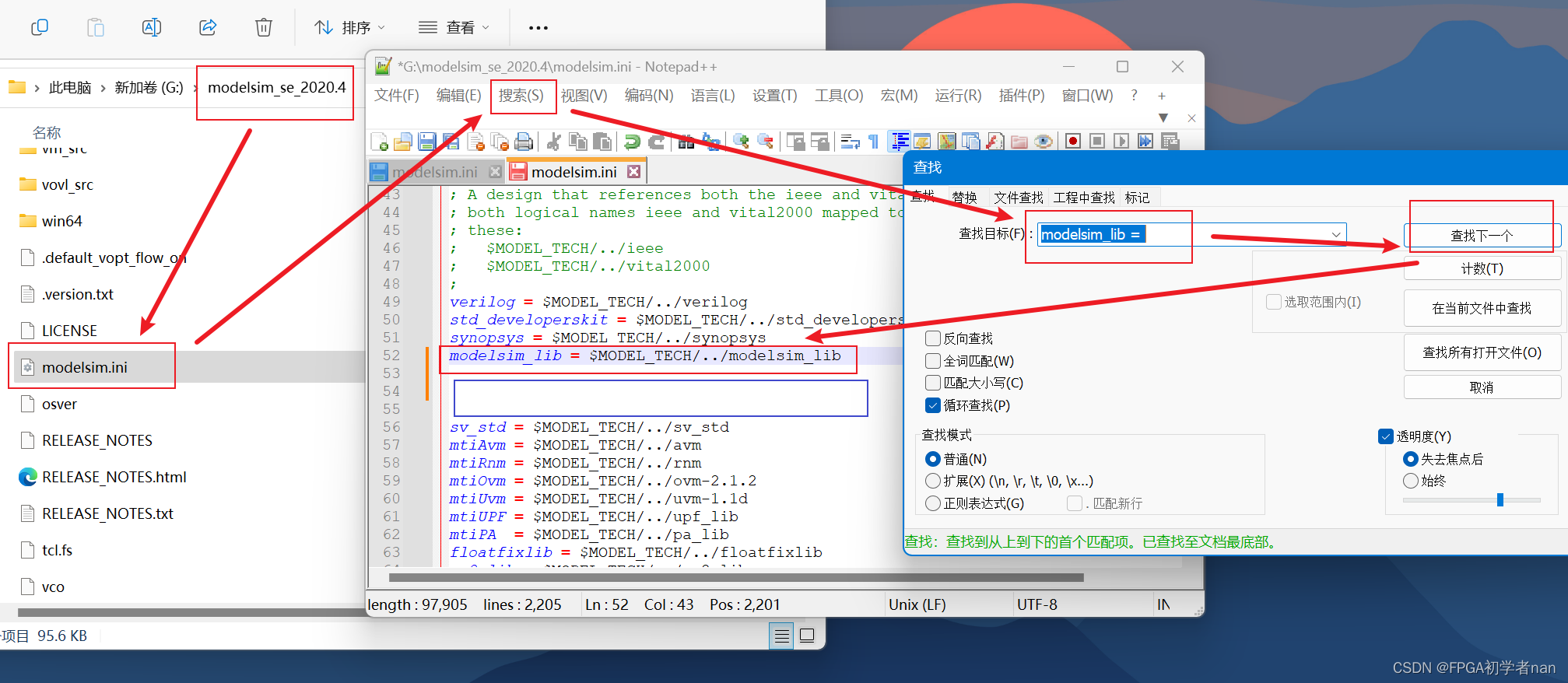Click the Notepad++ horizontal scrollbar
Viewport: 1568px width, 683px height.
736,578
